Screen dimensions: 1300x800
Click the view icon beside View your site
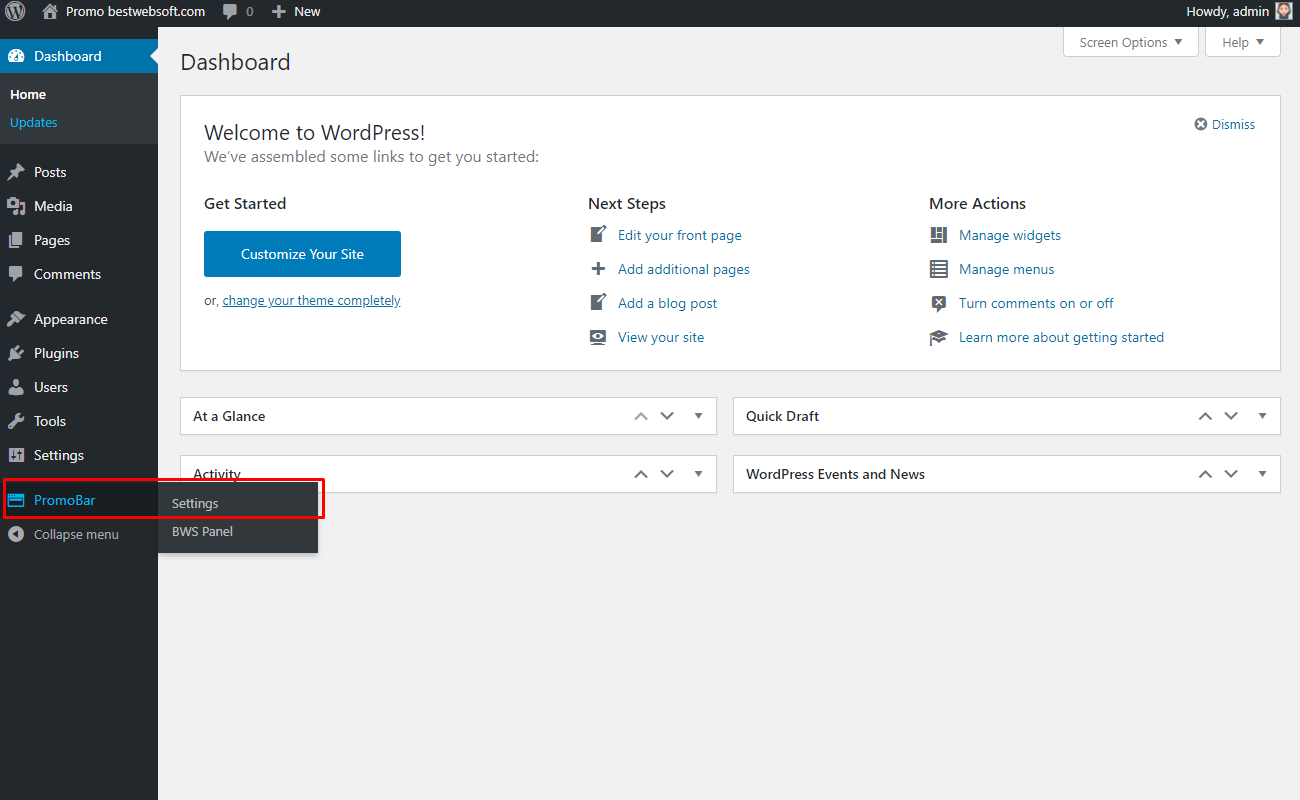598,337
